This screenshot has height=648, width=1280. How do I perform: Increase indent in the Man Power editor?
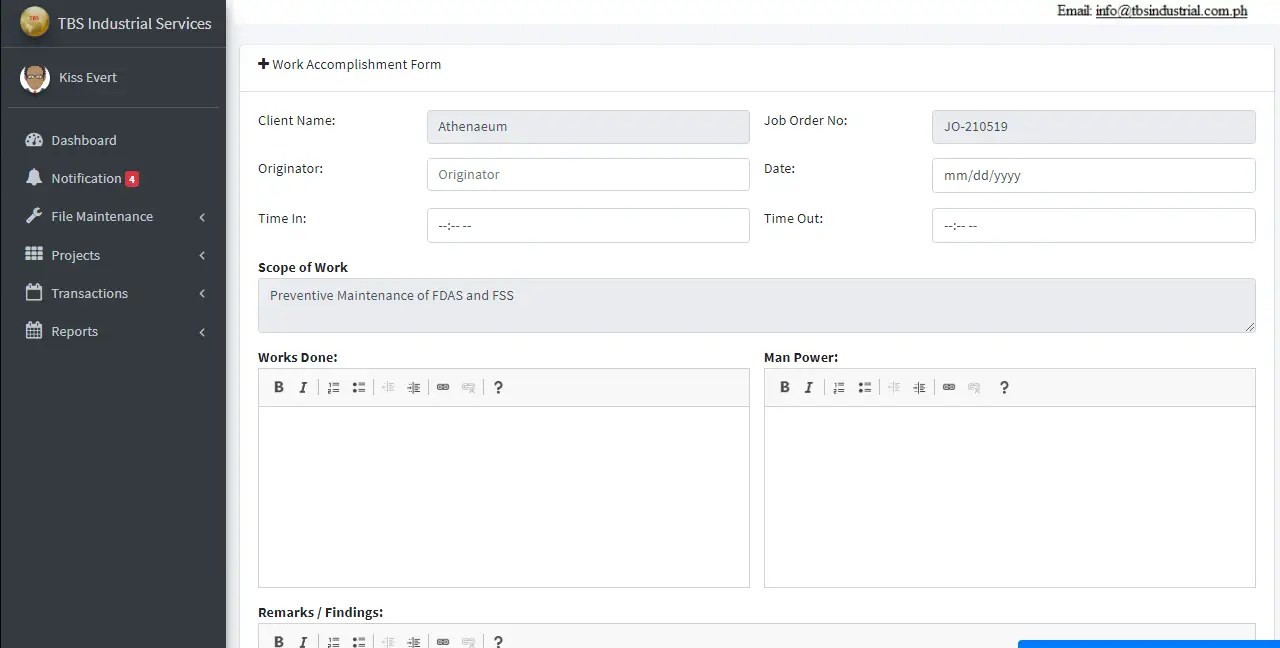coord(919,387)
